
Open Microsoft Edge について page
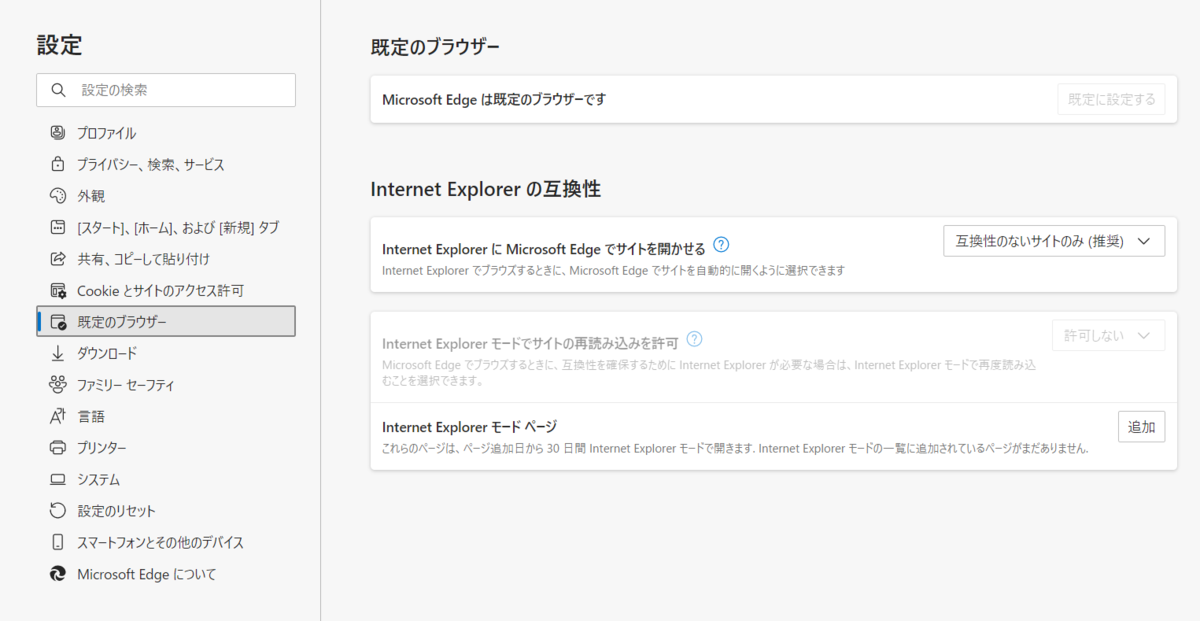(166, 574)
